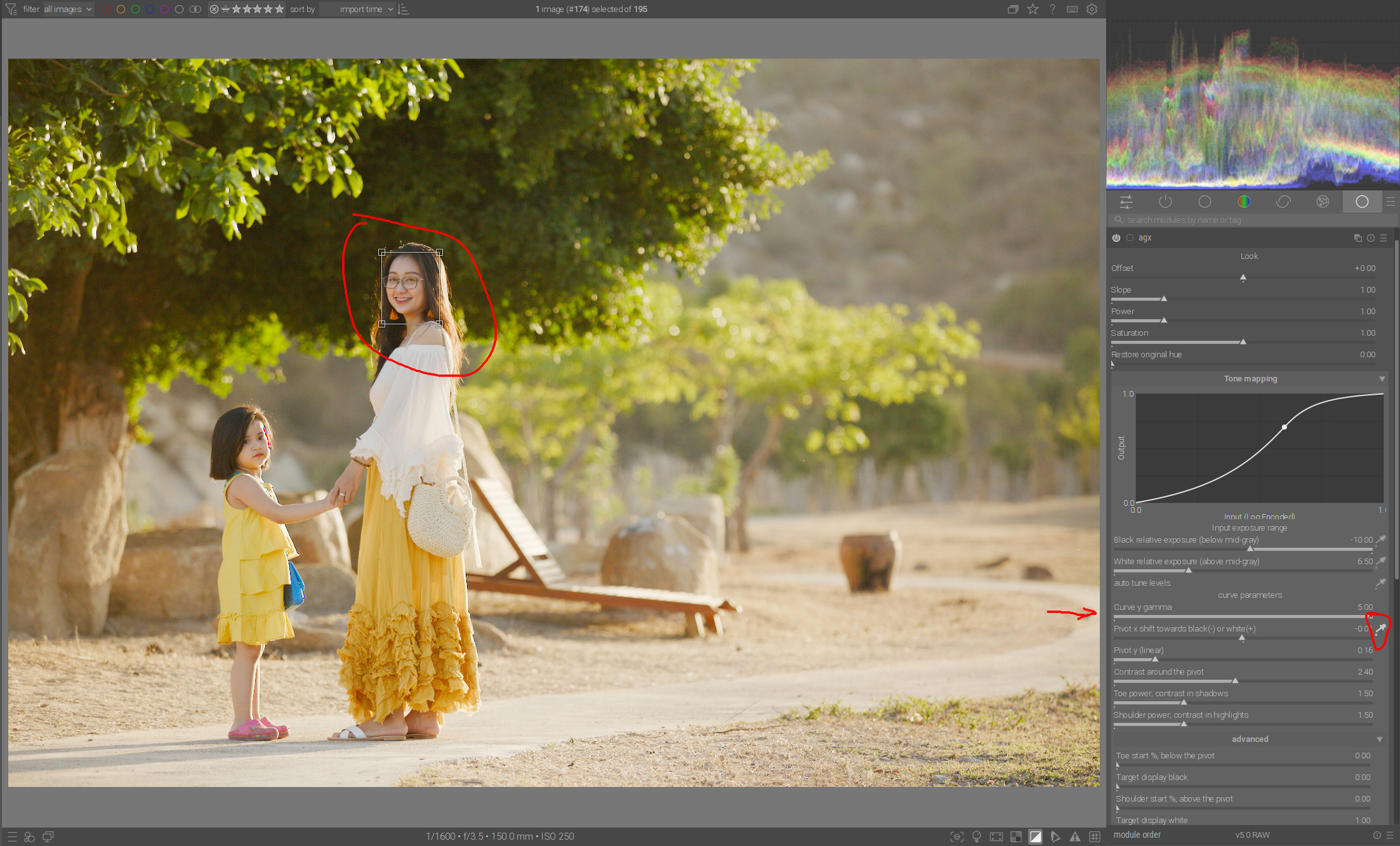Viewport: 1400px width, 846px height.
Task: Toggle the gamut check triangle icon
Action: click(1074, 836)
